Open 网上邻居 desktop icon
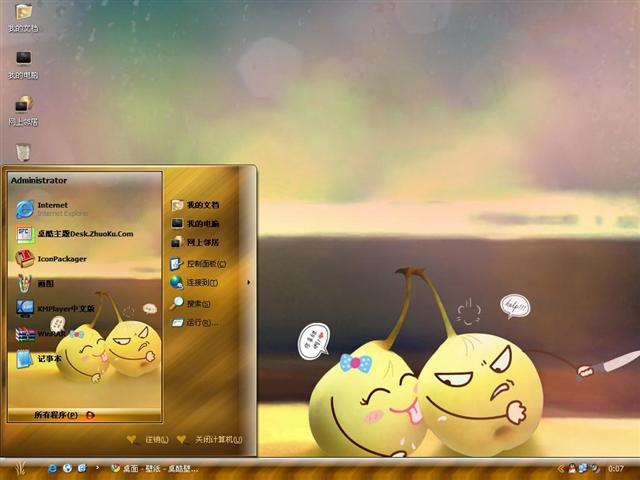Viewport: 640px width, 480px height. 23,106
